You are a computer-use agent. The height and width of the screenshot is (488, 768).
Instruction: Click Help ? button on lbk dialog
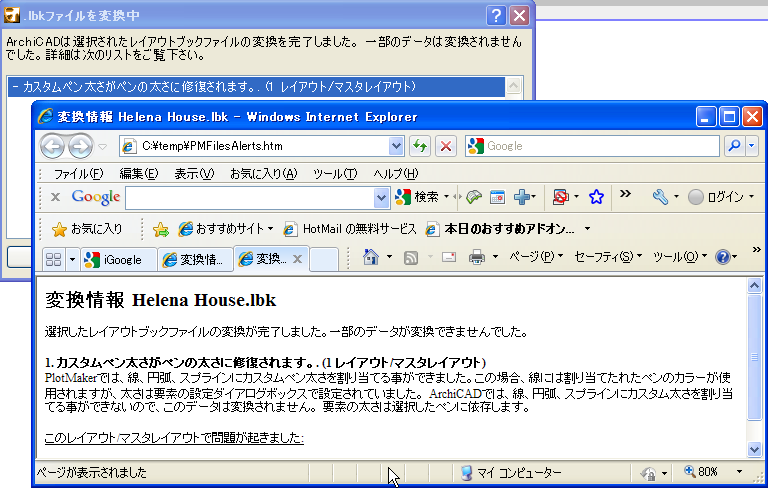(496, 16)
